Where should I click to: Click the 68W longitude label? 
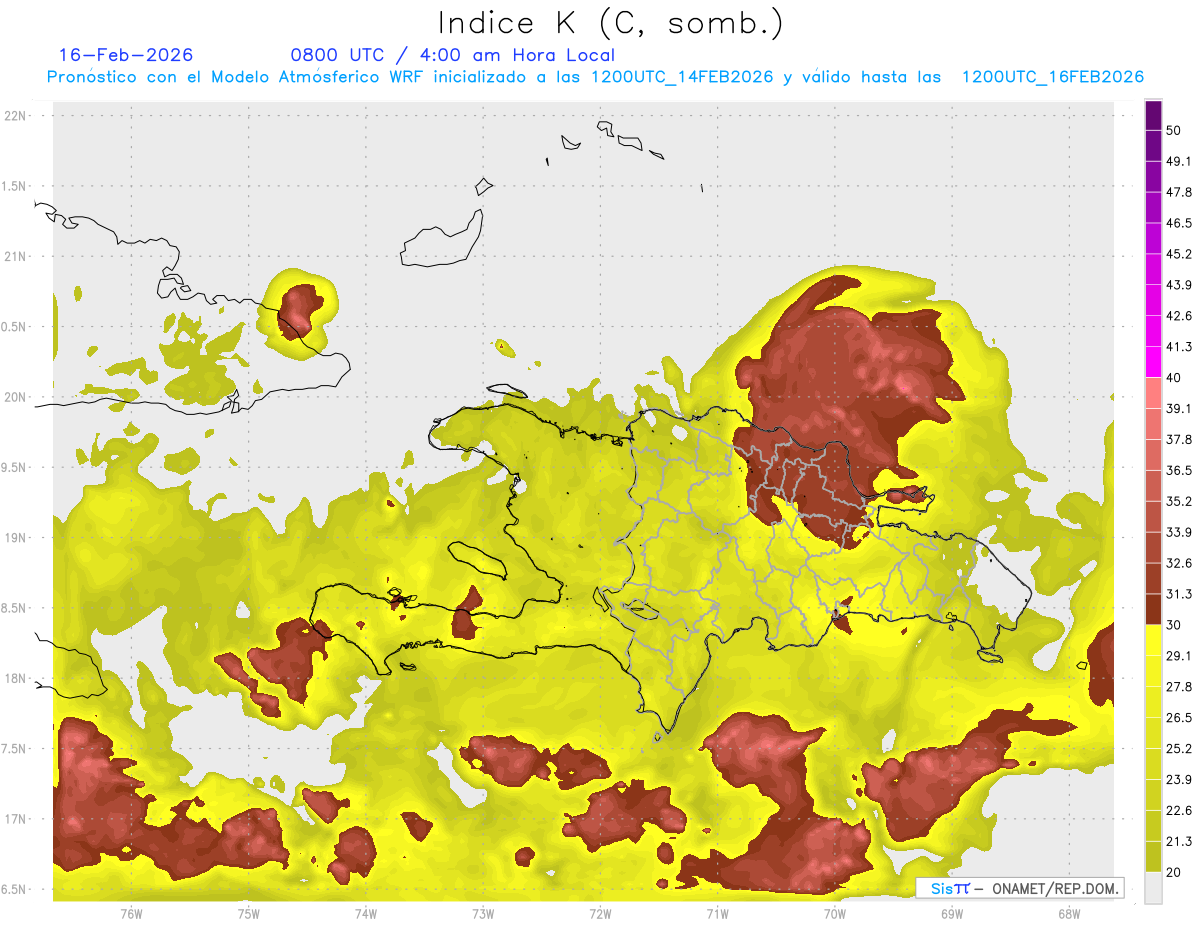point(1069,914)
